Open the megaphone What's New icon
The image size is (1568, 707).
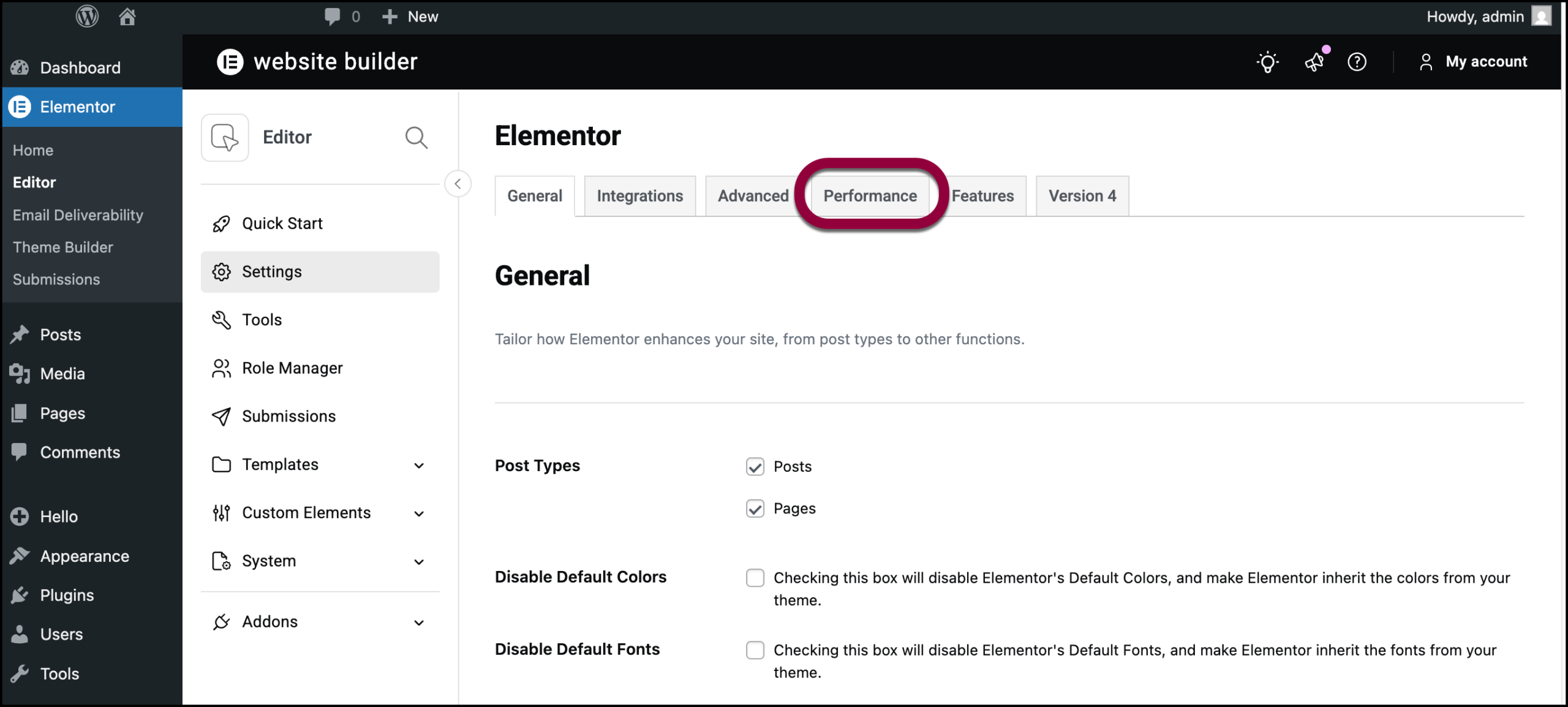1314,62
